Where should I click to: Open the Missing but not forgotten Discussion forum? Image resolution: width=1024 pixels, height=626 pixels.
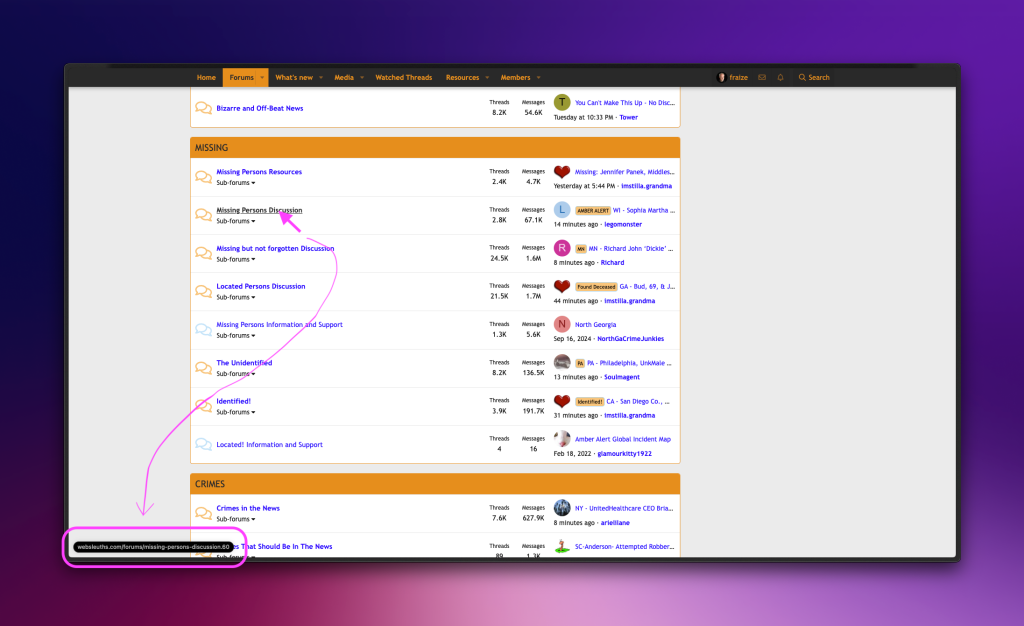(275, 248)
